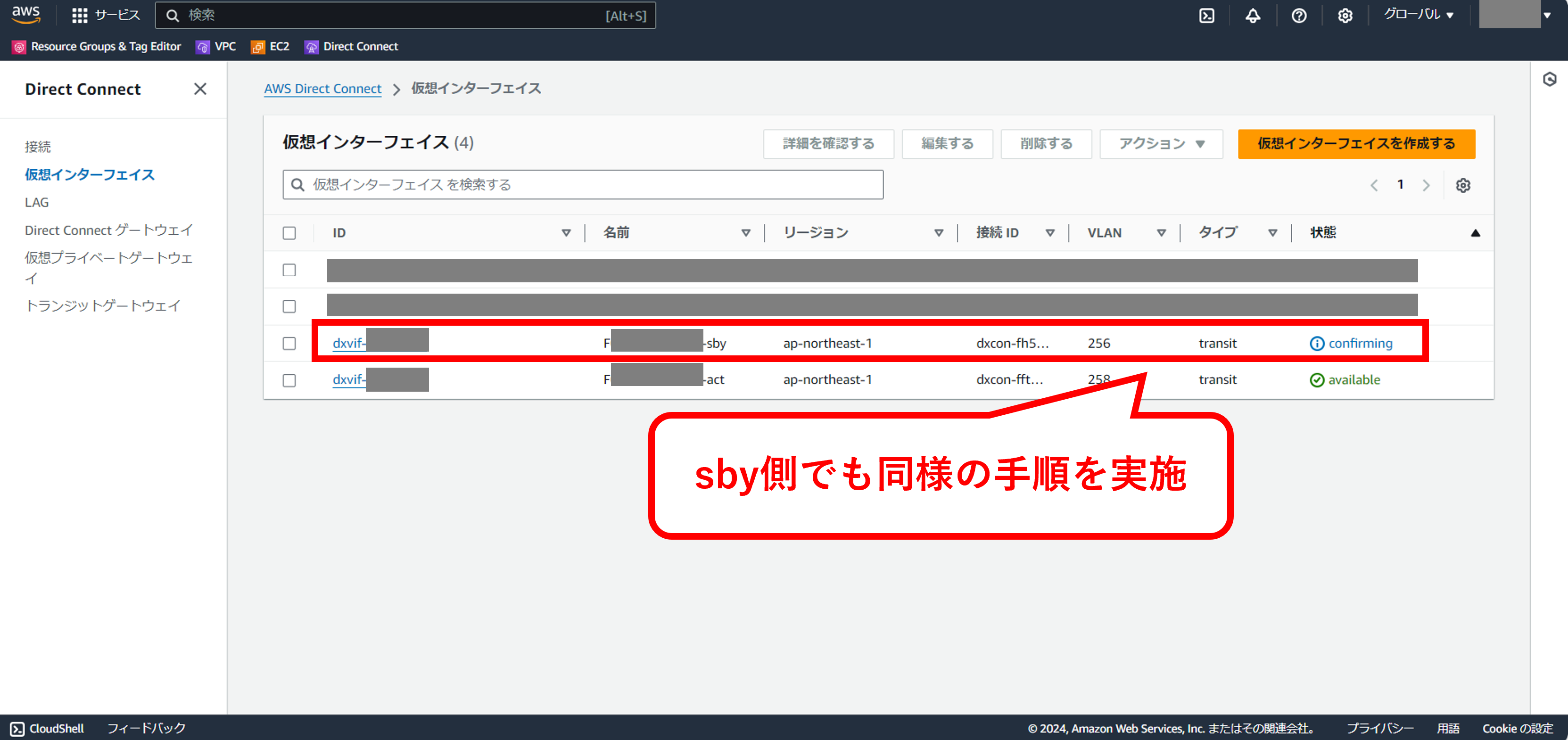This screenshot has width=1568, height=740.
Task: Open プライバシー link in footer
Action: coord(1380,728)
